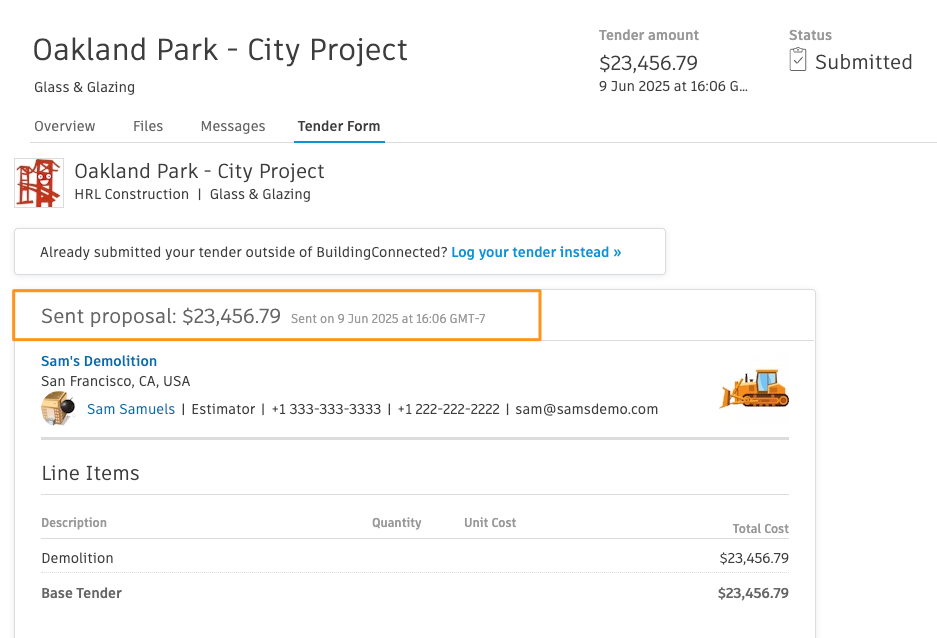Viewport: 937px width, 638px height.
Task: Open the Sam's Demolition company link
Action: 99,361
